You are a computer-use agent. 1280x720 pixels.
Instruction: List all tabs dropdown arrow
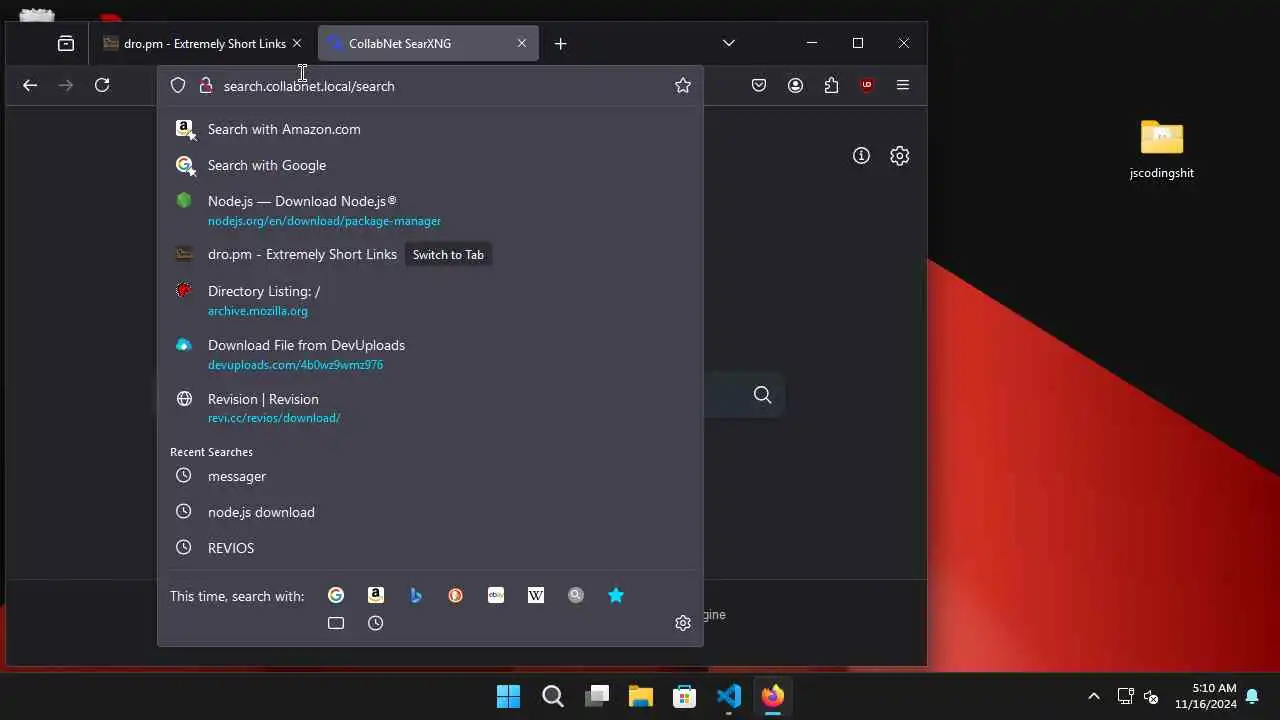pos(729,43)
